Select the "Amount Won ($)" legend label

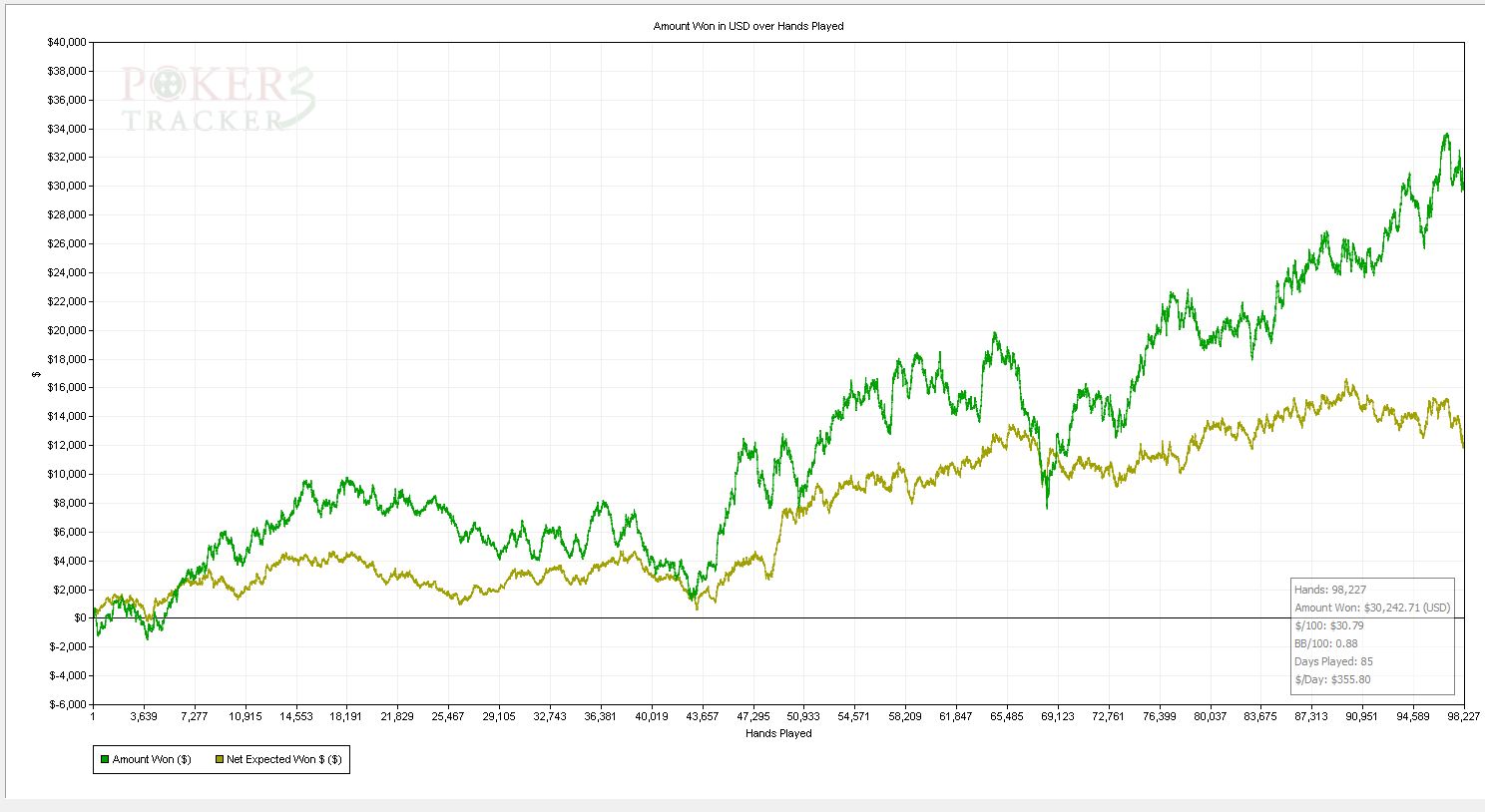click(152, 760)
